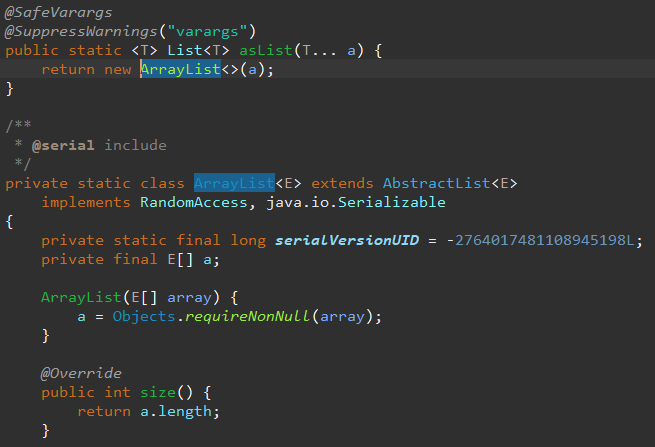Image resolution: width=655 pixels, height=447 pixels.
Task: Click highlighted ArrayList in return statement
Action: 180,69
